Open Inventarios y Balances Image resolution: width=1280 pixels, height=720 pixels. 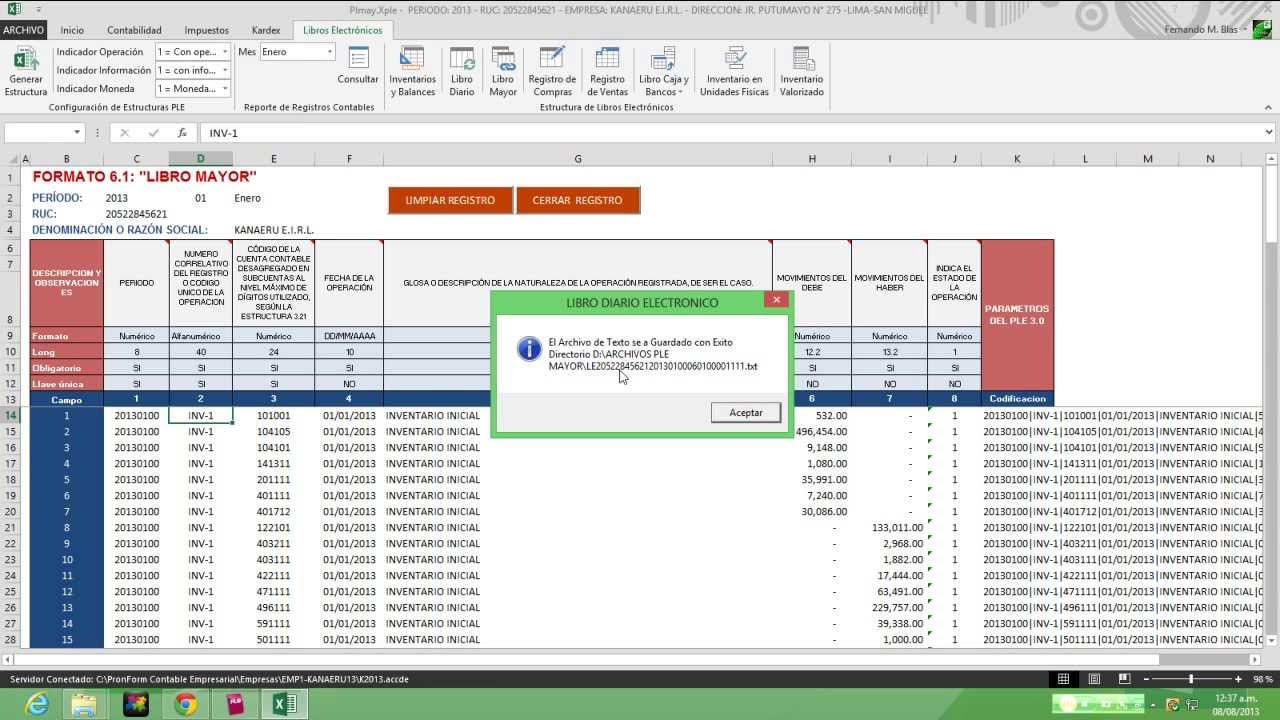(413, 71)
